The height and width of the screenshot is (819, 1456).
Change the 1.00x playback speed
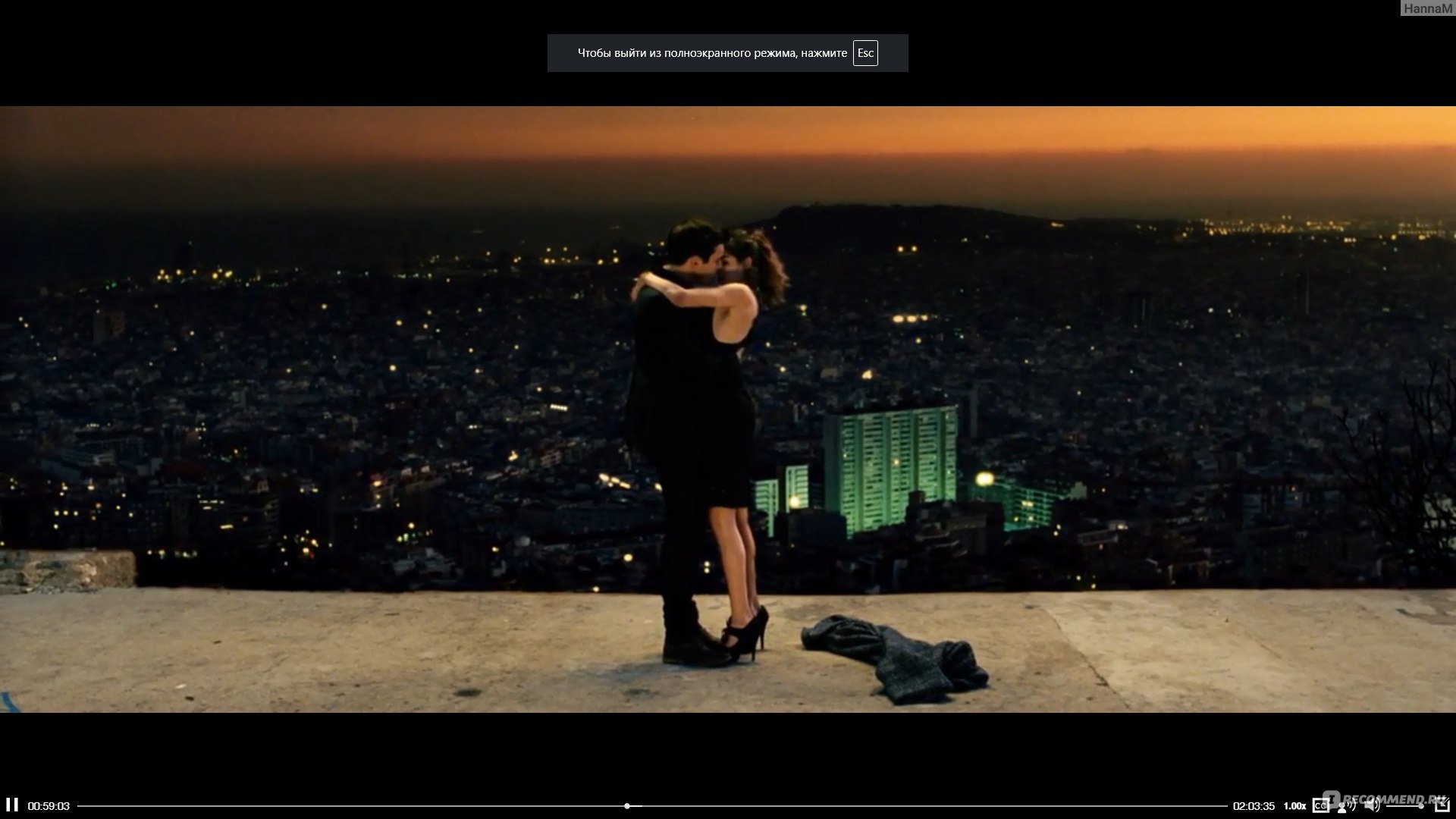click(x=1295, y=806)
